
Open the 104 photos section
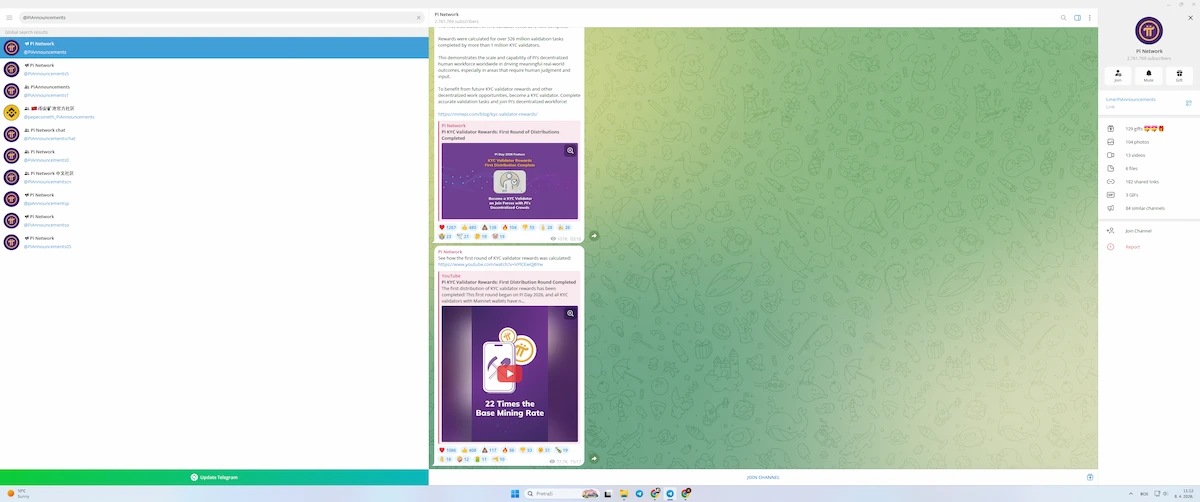[x=1149, y=142]
